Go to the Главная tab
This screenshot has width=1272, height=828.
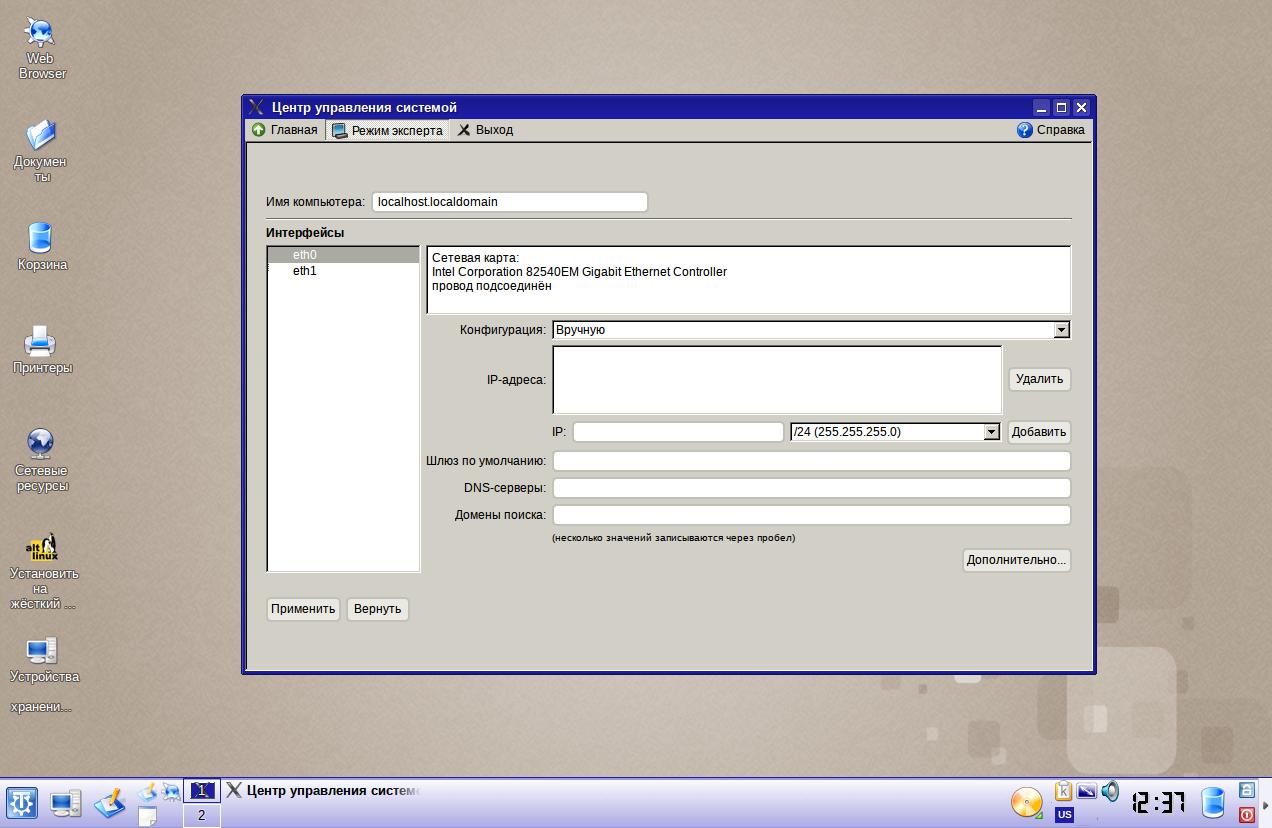(x=285, y=130)
